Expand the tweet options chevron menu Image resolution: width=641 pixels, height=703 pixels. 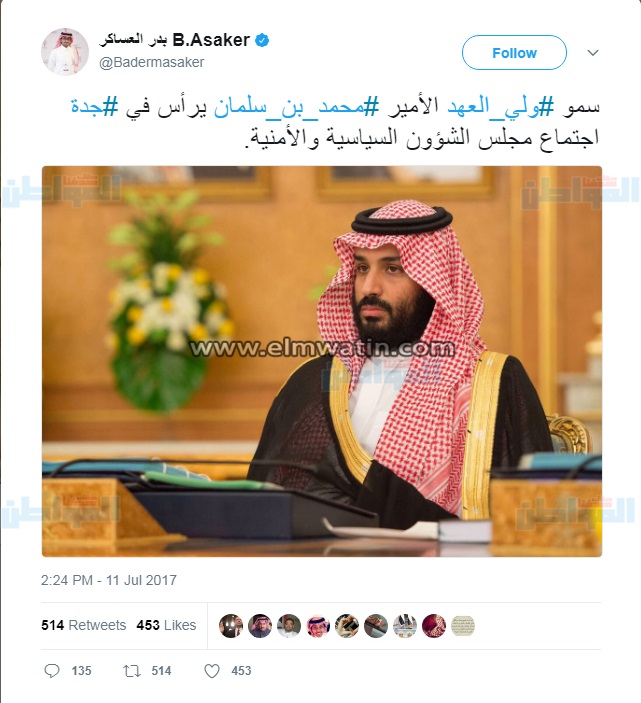tap(593, 53)
